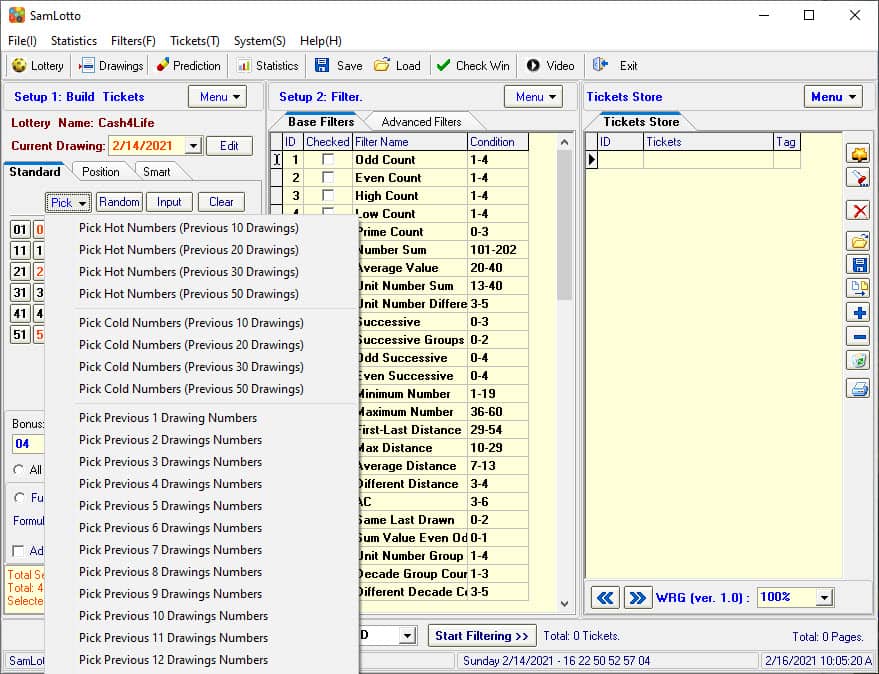
Task: Open the Setup 2 Filter Menu dropdown
Action: point(533,97)
